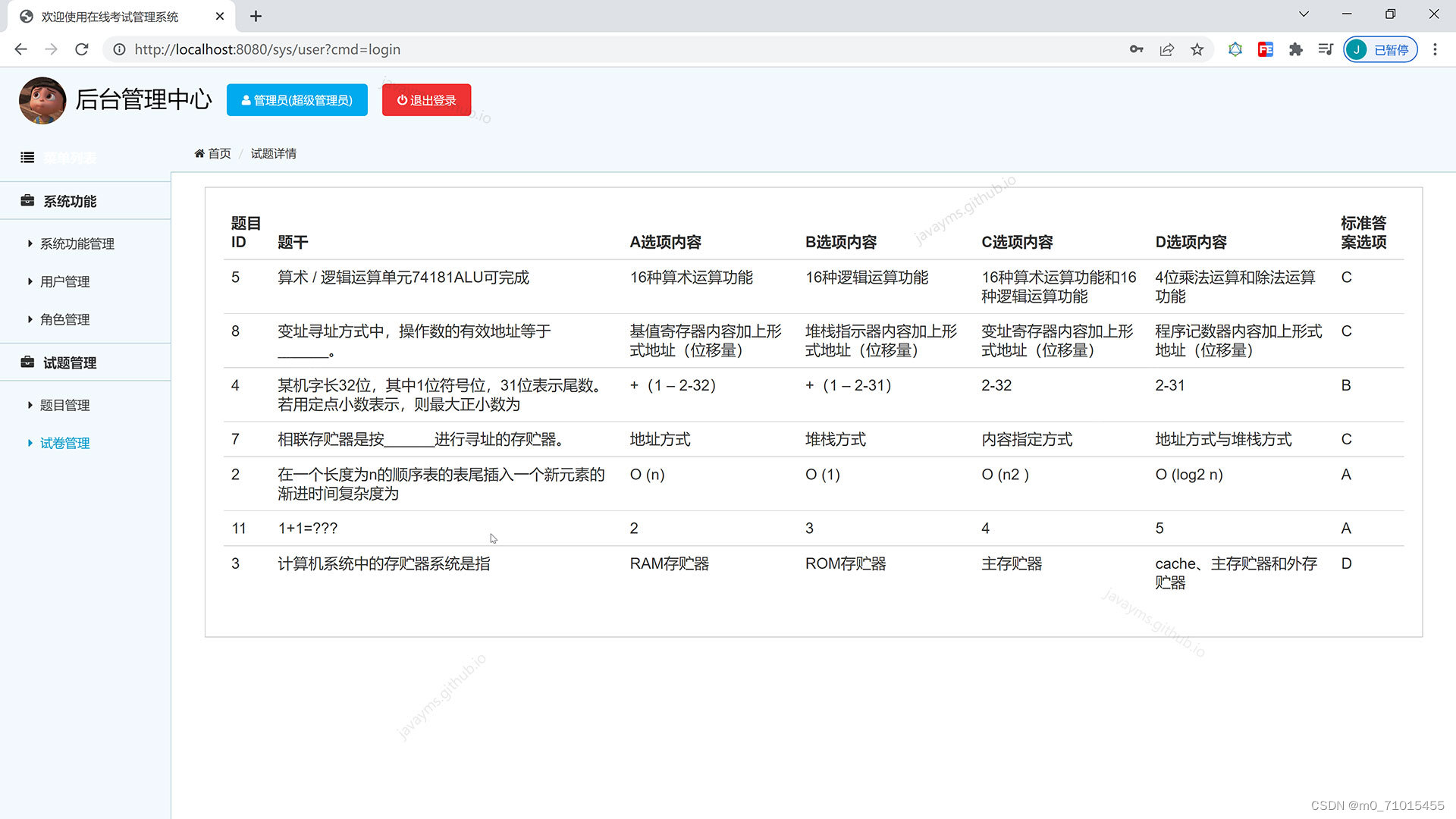The width and height of the screenshot is (1456, 819).
Task: Click the site info icon in address bar
Action: click(x=118, y=49)
